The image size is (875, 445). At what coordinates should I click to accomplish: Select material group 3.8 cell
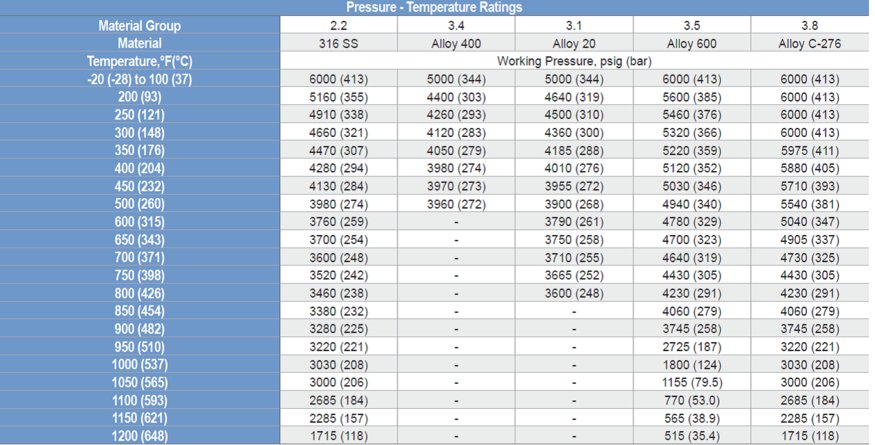point(809,25)
